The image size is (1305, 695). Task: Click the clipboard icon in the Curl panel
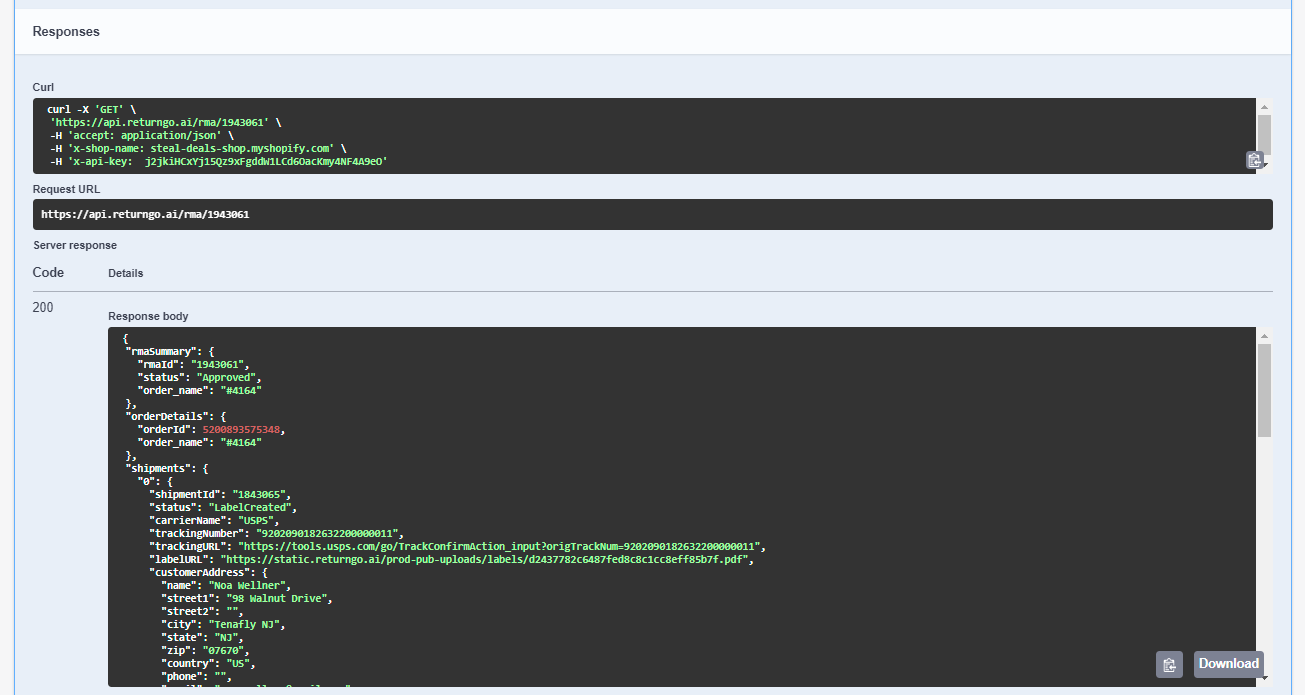click(1255, 160)
